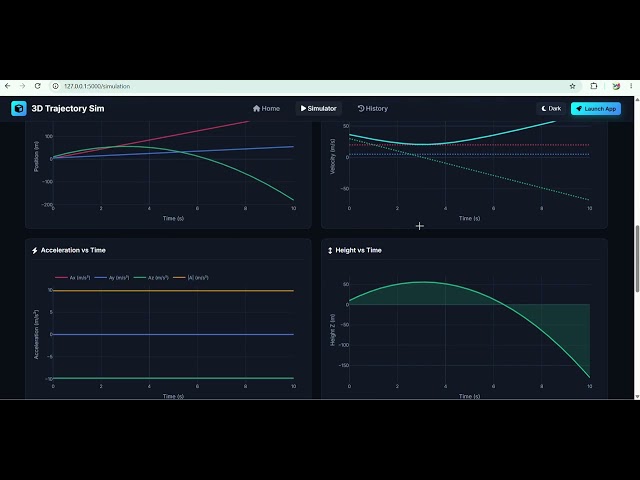Go back with browser back arrow
Viewport: 640px width, 480px height.
[x=7, y=86]
